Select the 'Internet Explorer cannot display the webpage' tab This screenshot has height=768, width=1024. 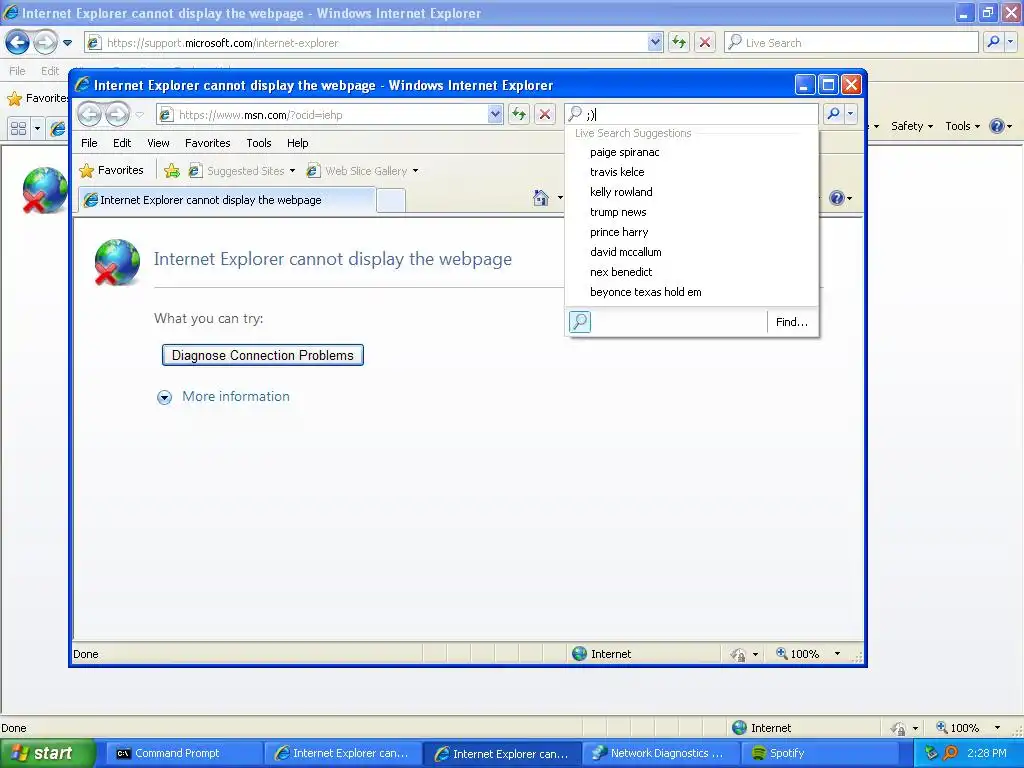[227, 200]
